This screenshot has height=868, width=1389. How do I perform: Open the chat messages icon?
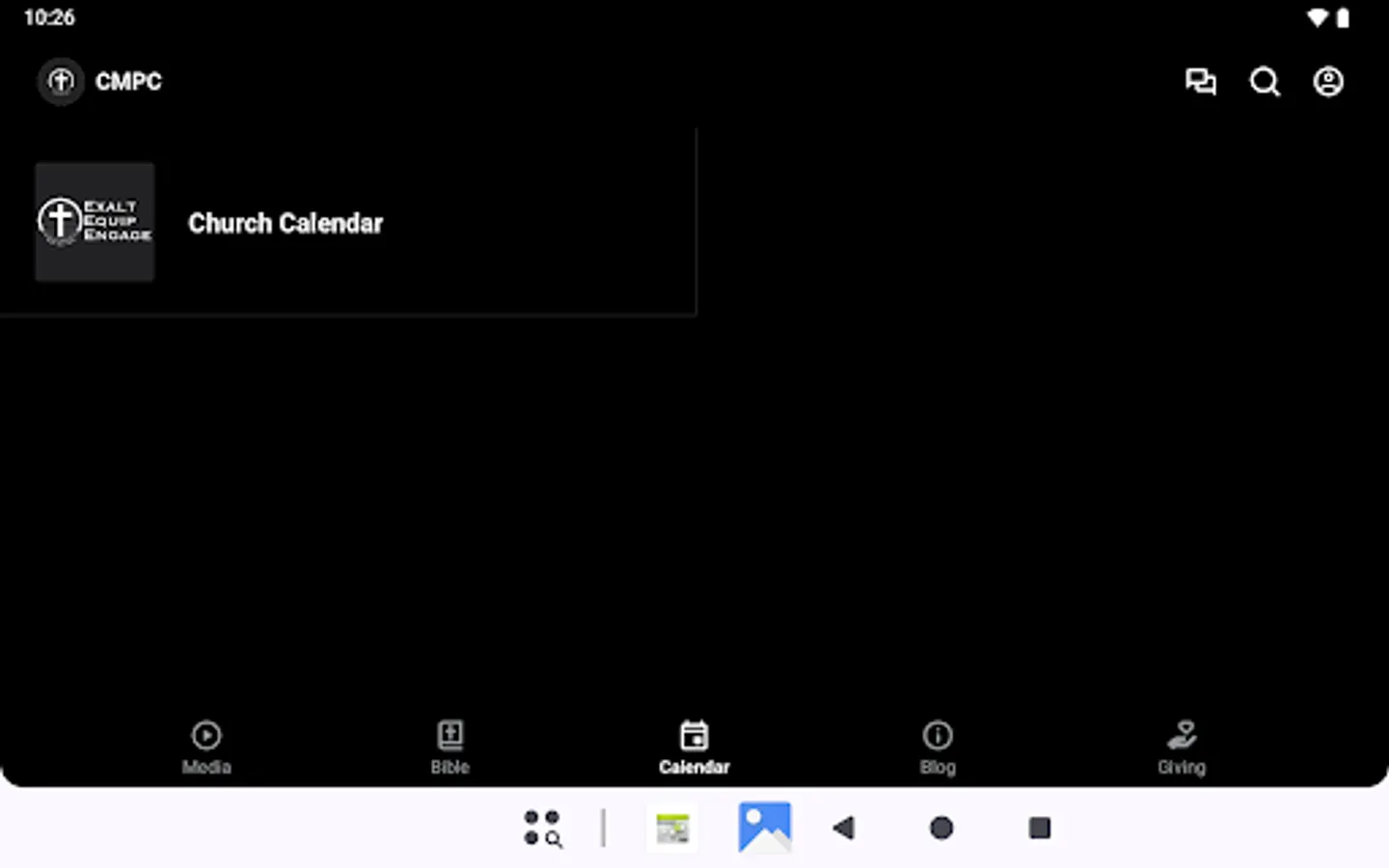click(1201, 82)
